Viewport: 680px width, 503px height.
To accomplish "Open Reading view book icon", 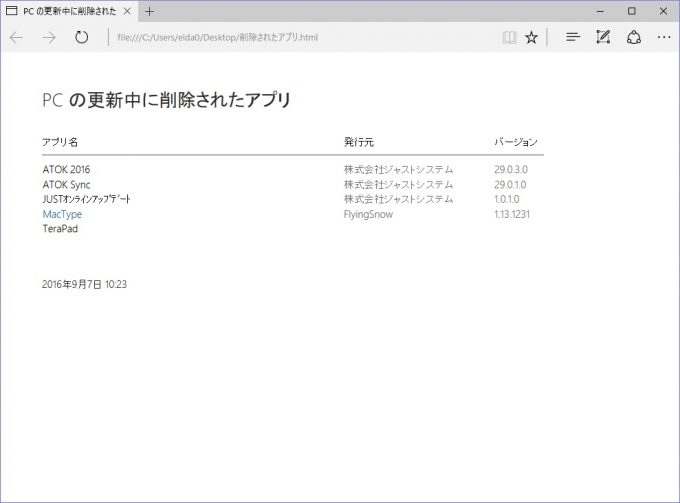I will click(x=510, y=37).
